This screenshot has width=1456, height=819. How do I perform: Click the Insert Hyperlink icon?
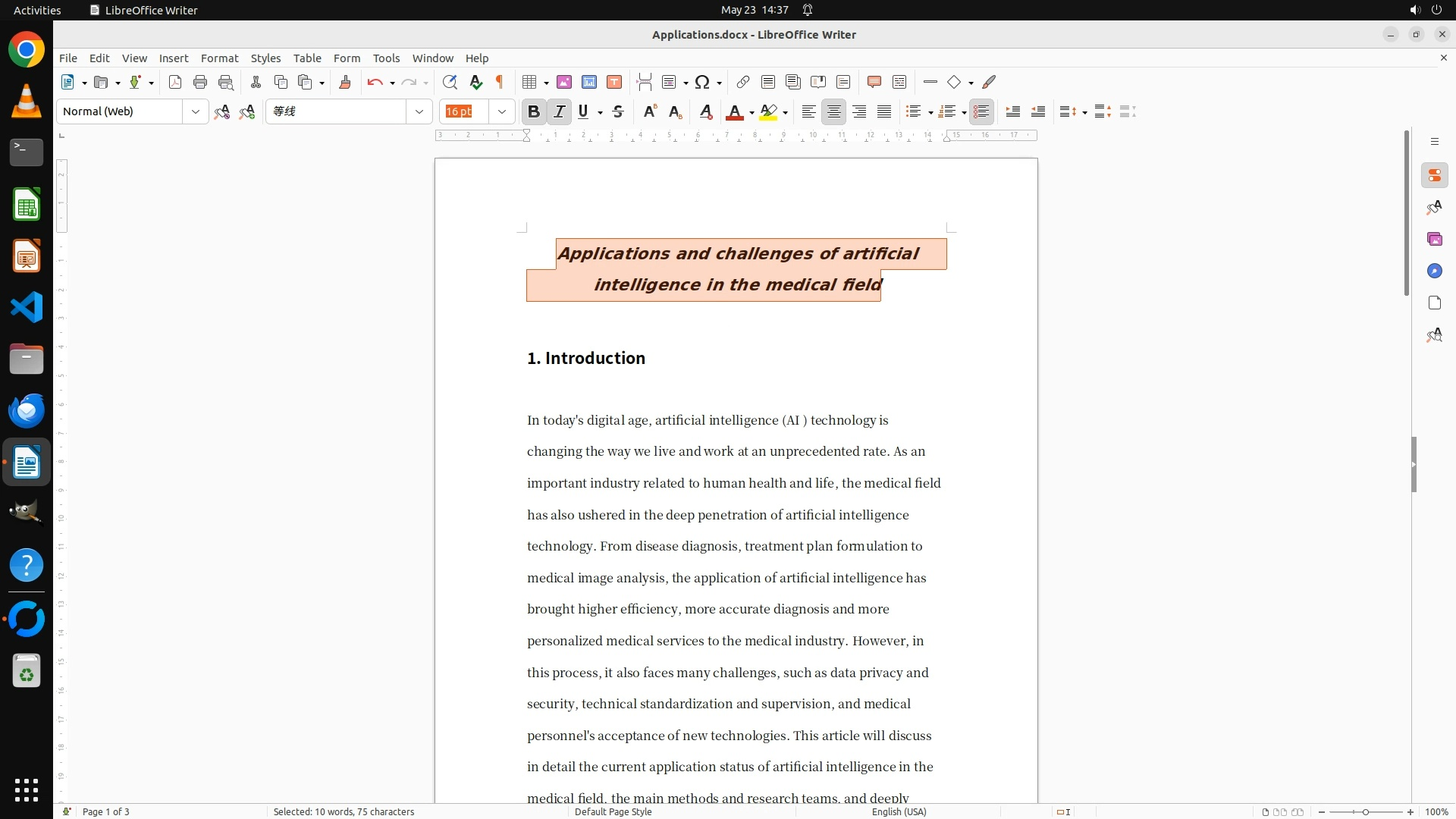pos(743,82)
